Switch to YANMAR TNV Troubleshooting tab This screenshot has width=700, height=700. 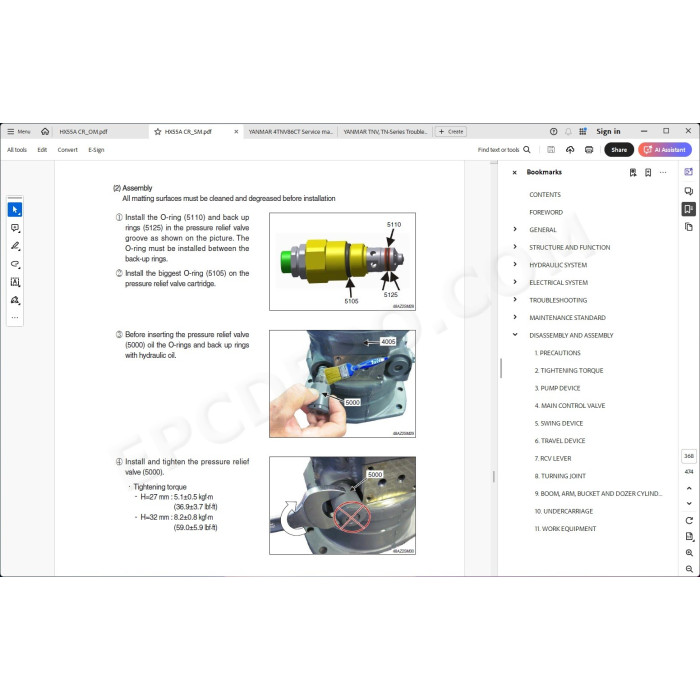click(x=385, y=132)
